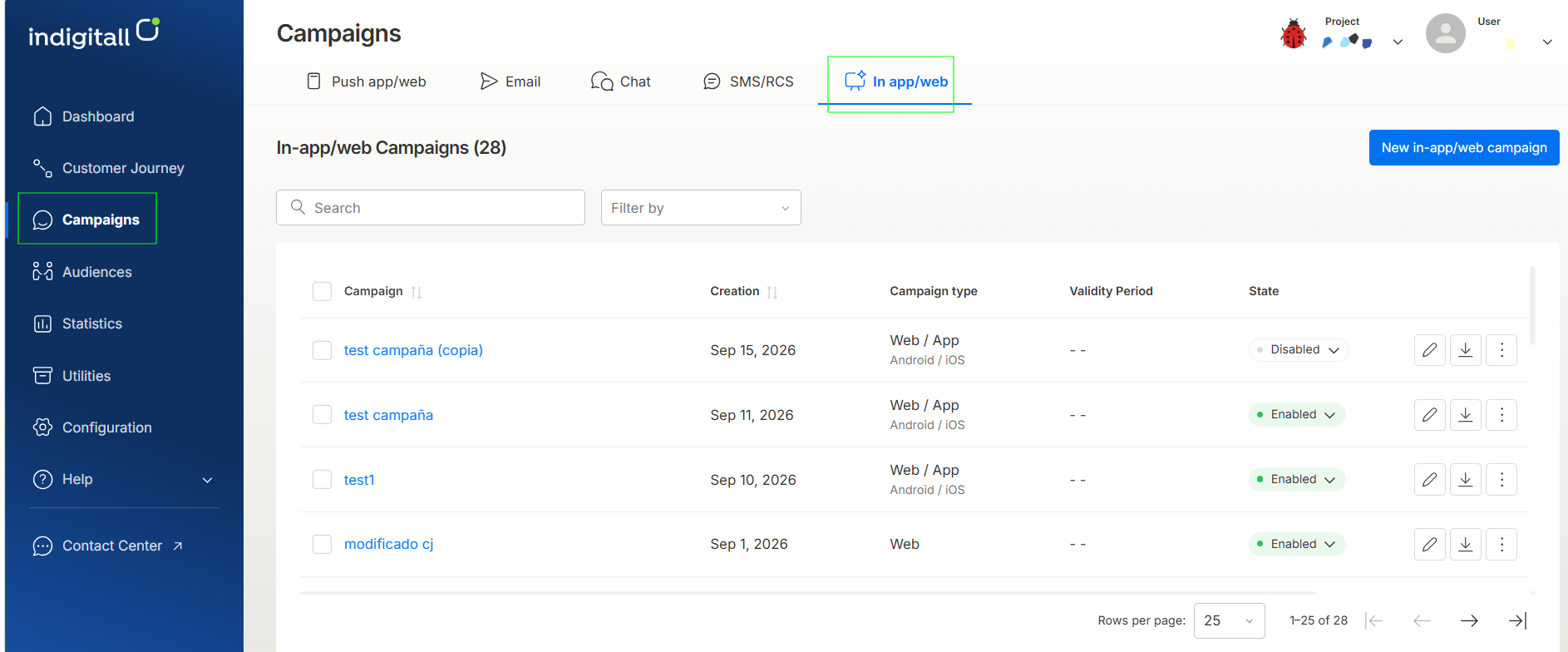Switch to the Chat tab
1568x652 pixels.
621,81
